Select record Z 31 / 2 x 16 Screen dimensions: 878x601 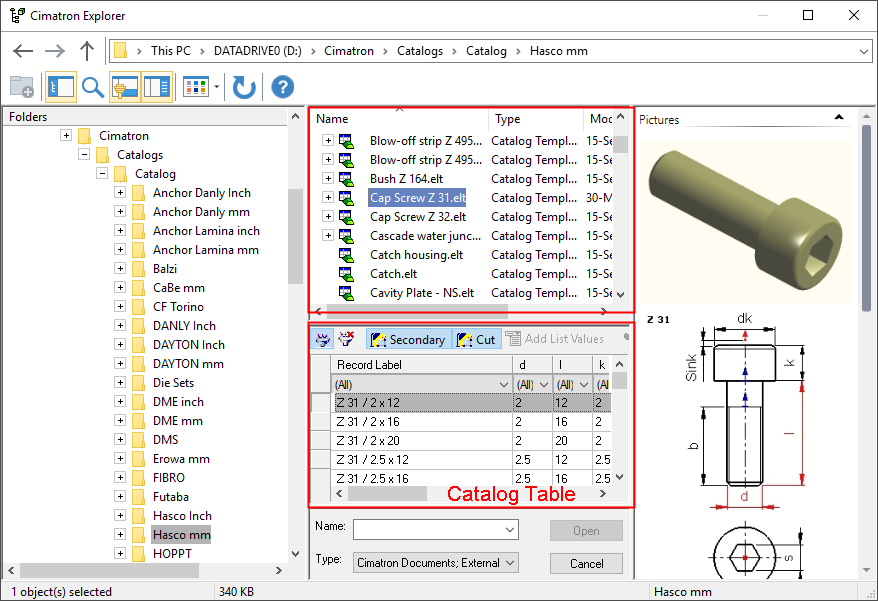368,422
